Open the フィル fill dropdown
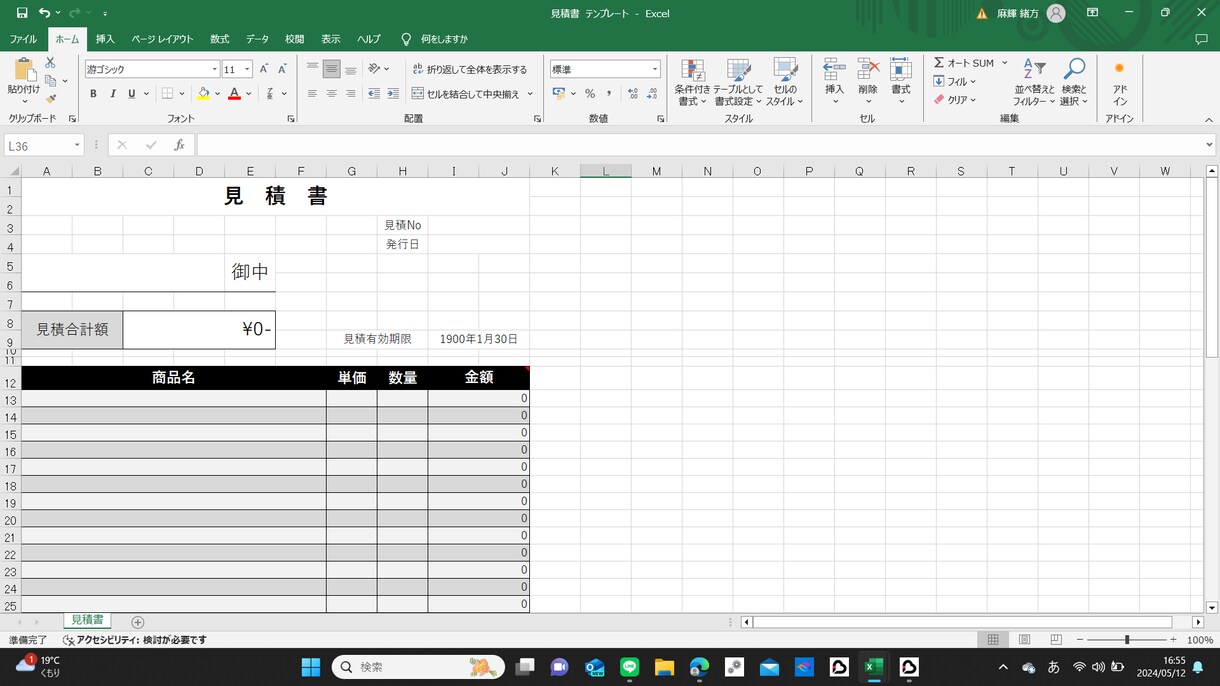 coord(955,81)
